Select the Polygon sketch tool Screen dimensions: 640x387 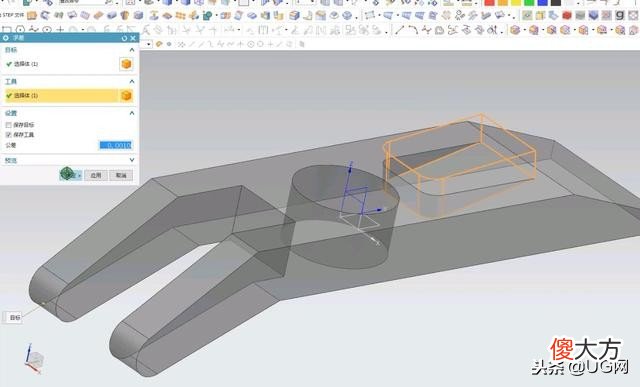[20, 30]
